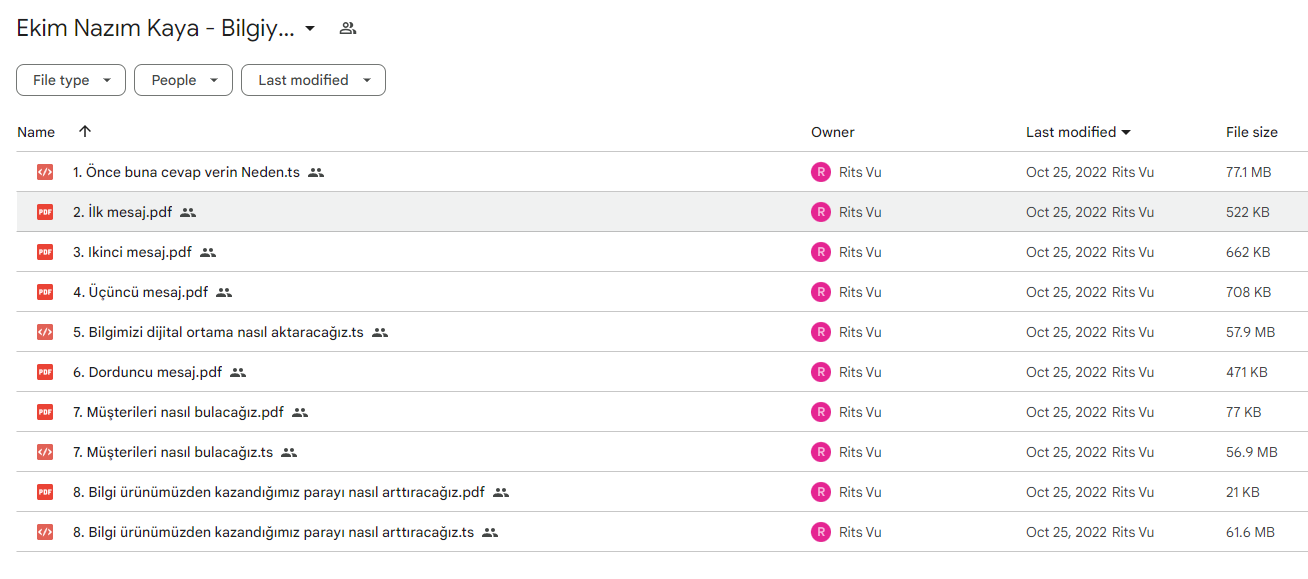
Task: Click the PDF icon of Dorduncu mesaj.pdf
Action: click(45, 372)
